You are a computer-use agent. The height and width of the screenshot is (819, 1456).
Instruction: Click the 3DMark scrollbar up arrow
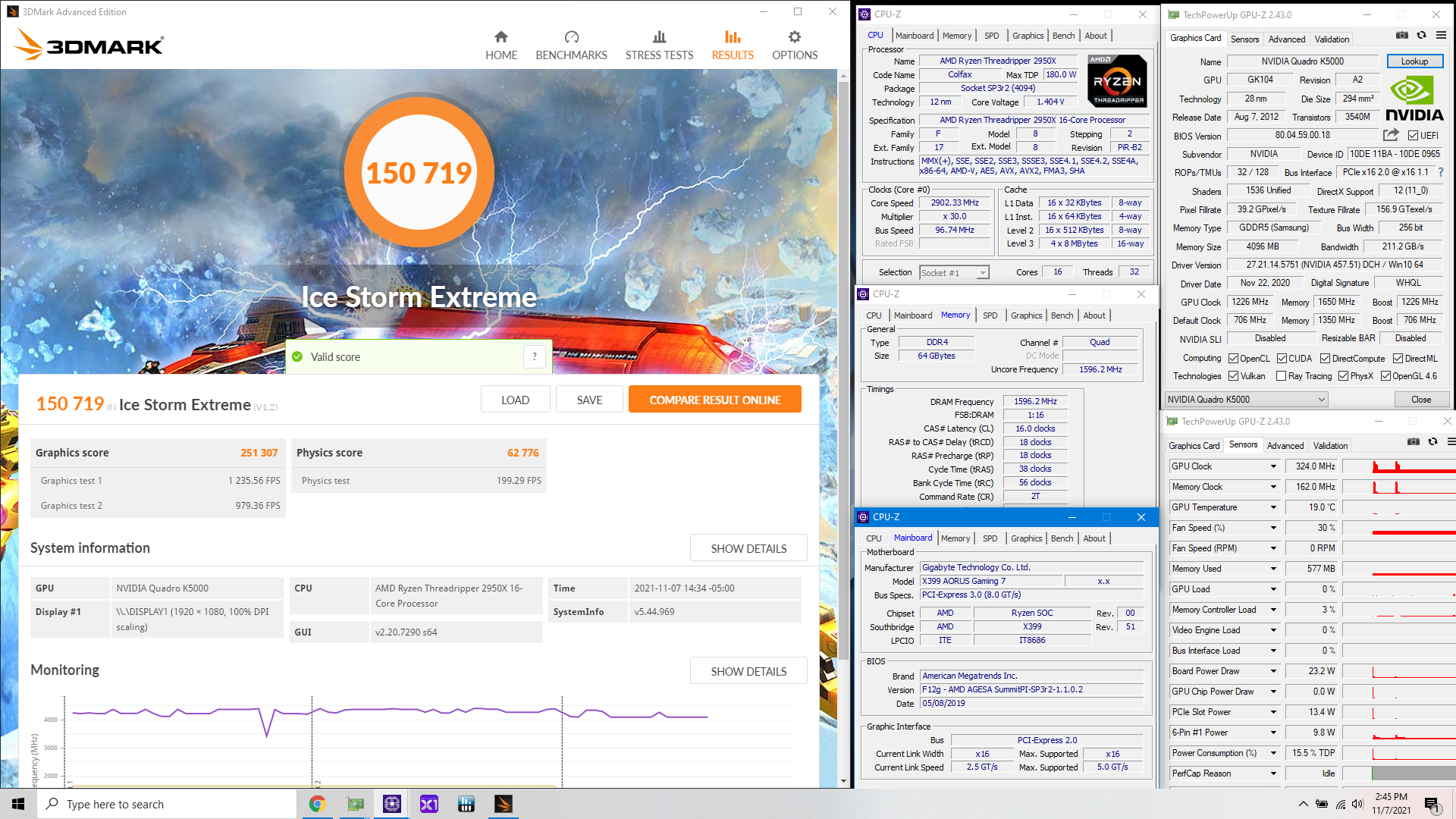point(843,76)
